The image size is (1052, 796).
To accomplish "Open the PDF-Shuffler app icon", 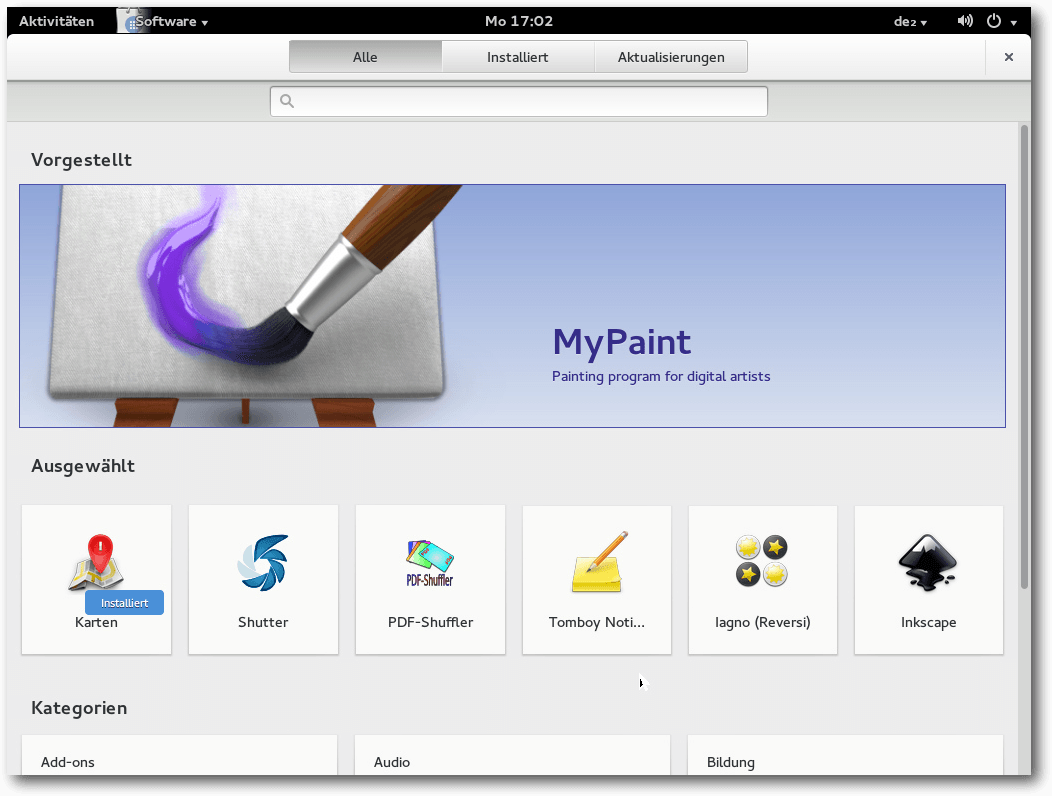I will click(430, 563).
